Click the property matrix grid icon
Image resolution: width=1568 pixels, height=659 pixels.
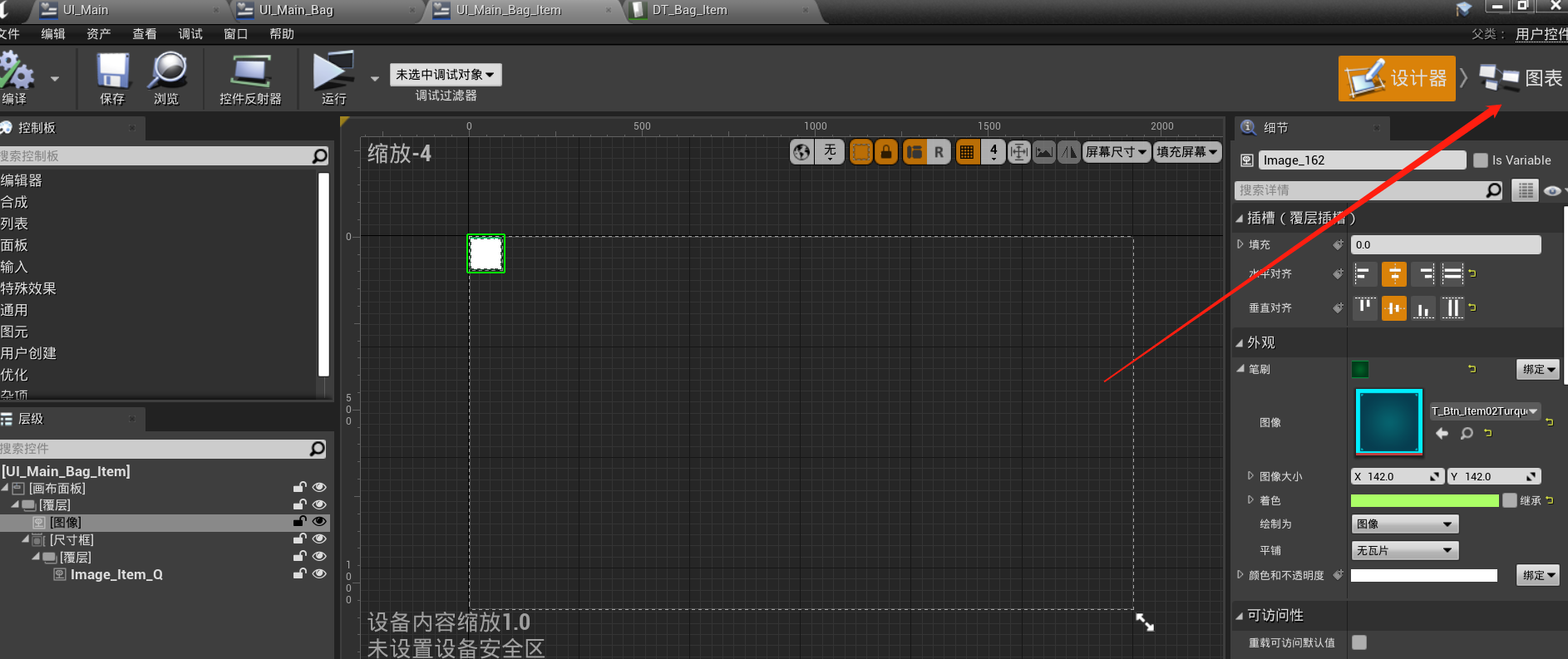tap(1525, 190)
